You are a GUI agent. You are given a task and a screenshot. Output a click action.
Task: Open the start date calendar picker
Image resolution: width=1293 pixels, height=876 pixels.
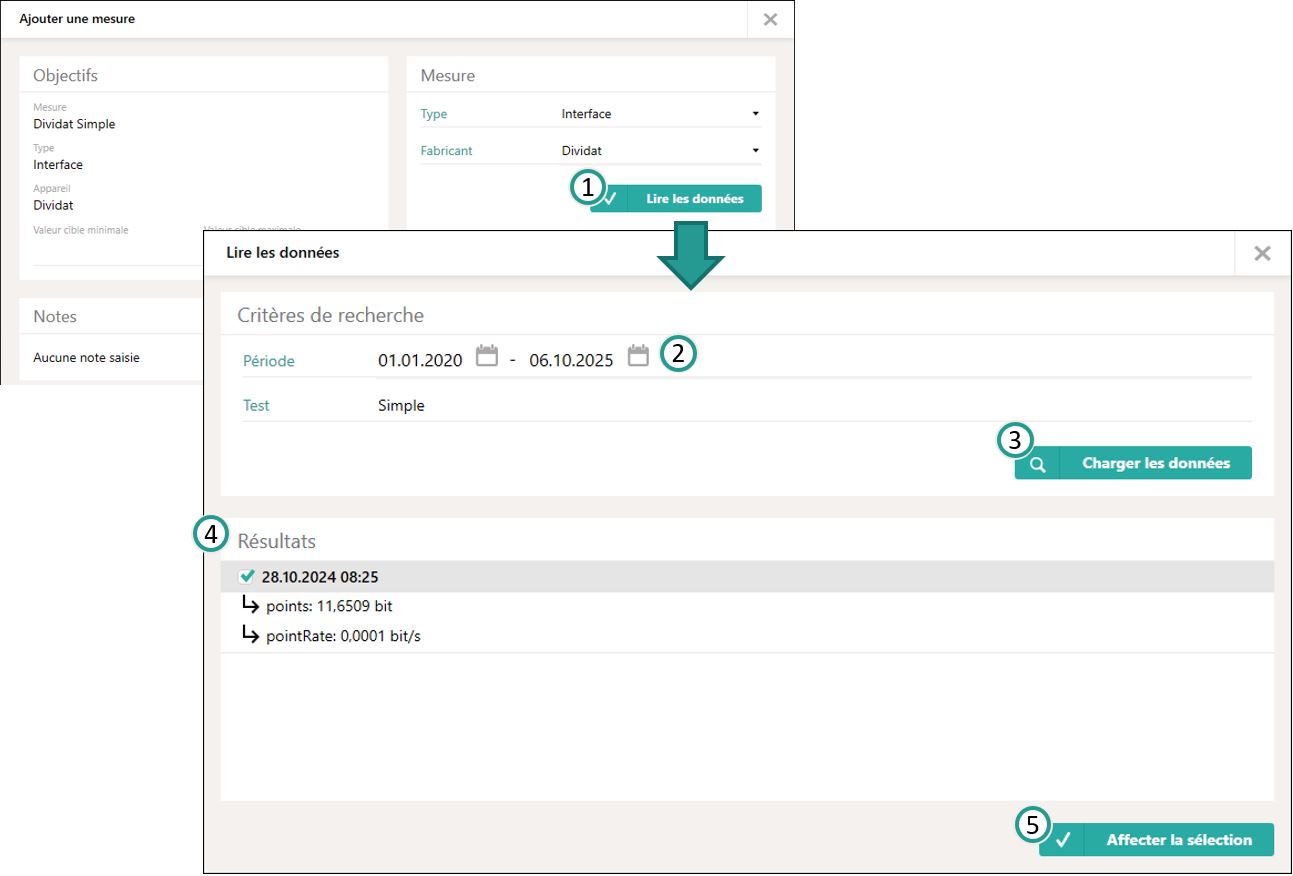pos(486,356)
